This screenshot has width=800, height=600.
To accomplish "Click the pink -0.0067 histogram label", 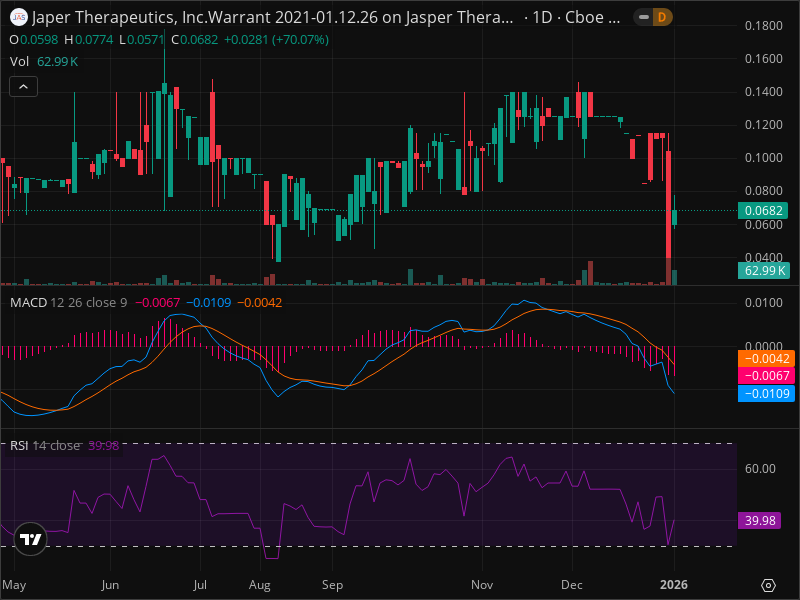I will pyautogui.click(x=766, y=376).
